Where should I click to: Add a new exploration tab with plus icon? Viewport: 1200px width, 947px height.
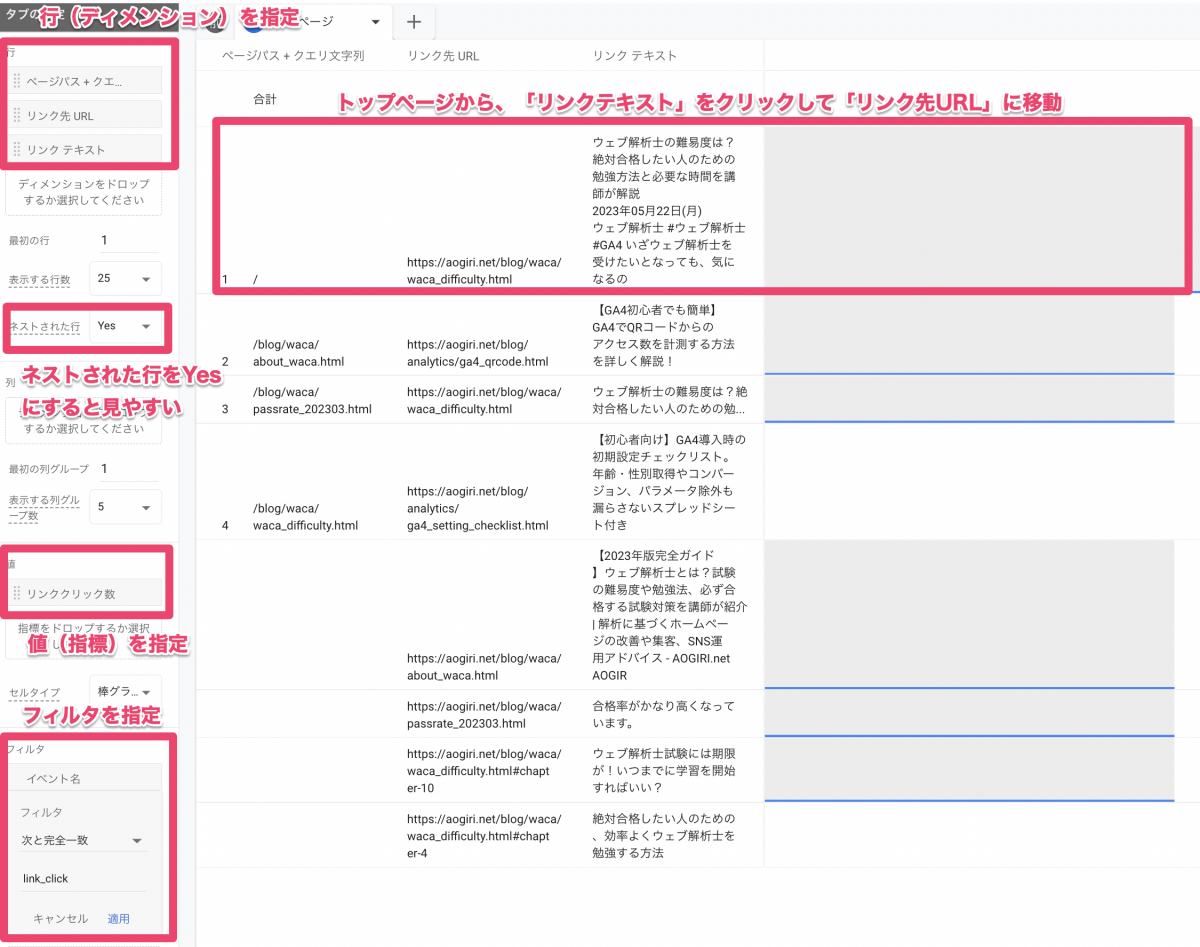click(x=414, y=22)
